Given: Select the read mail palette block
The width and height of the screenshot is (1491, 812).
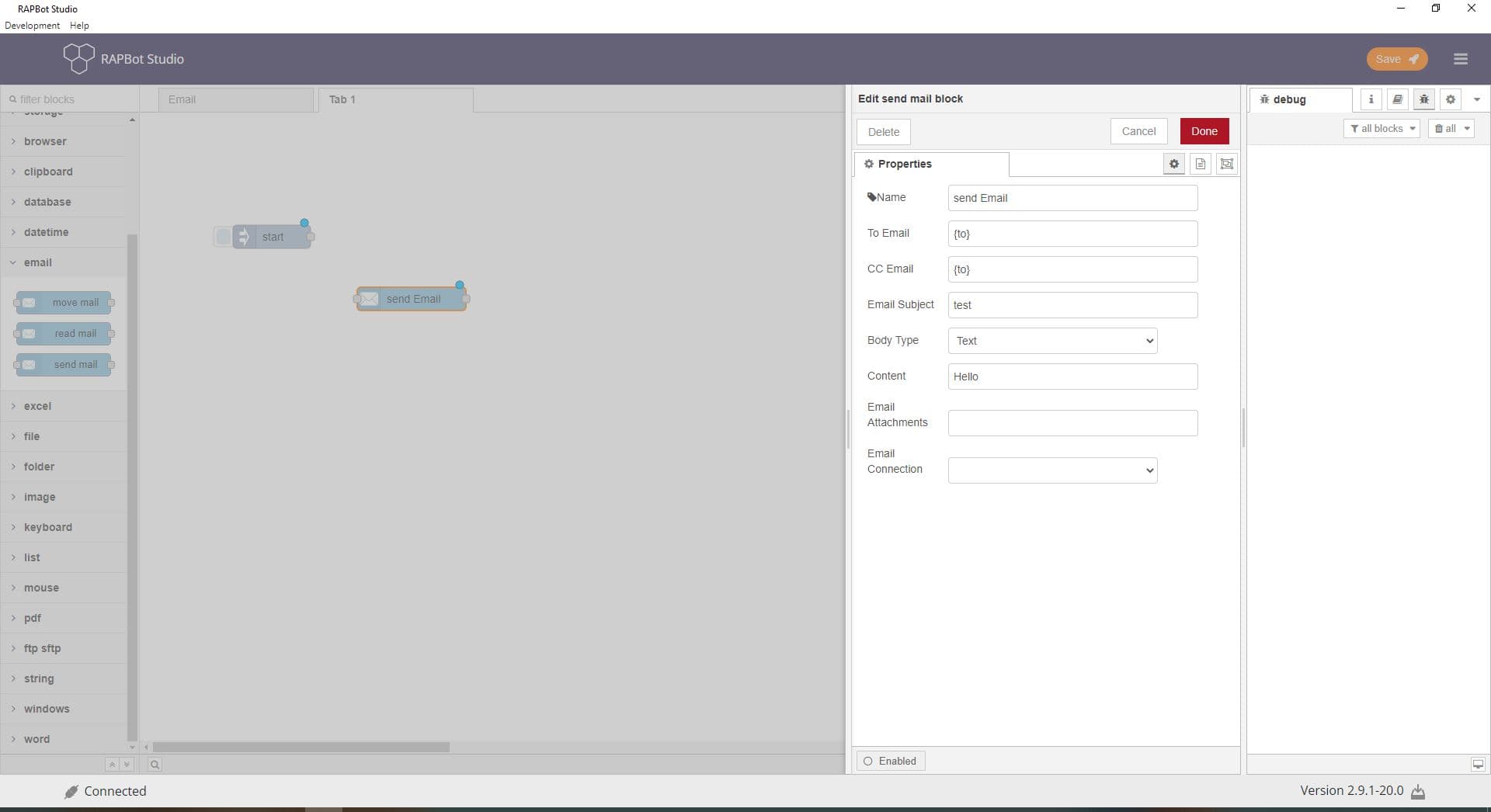Looking at the screenshot, I should 64,334.
